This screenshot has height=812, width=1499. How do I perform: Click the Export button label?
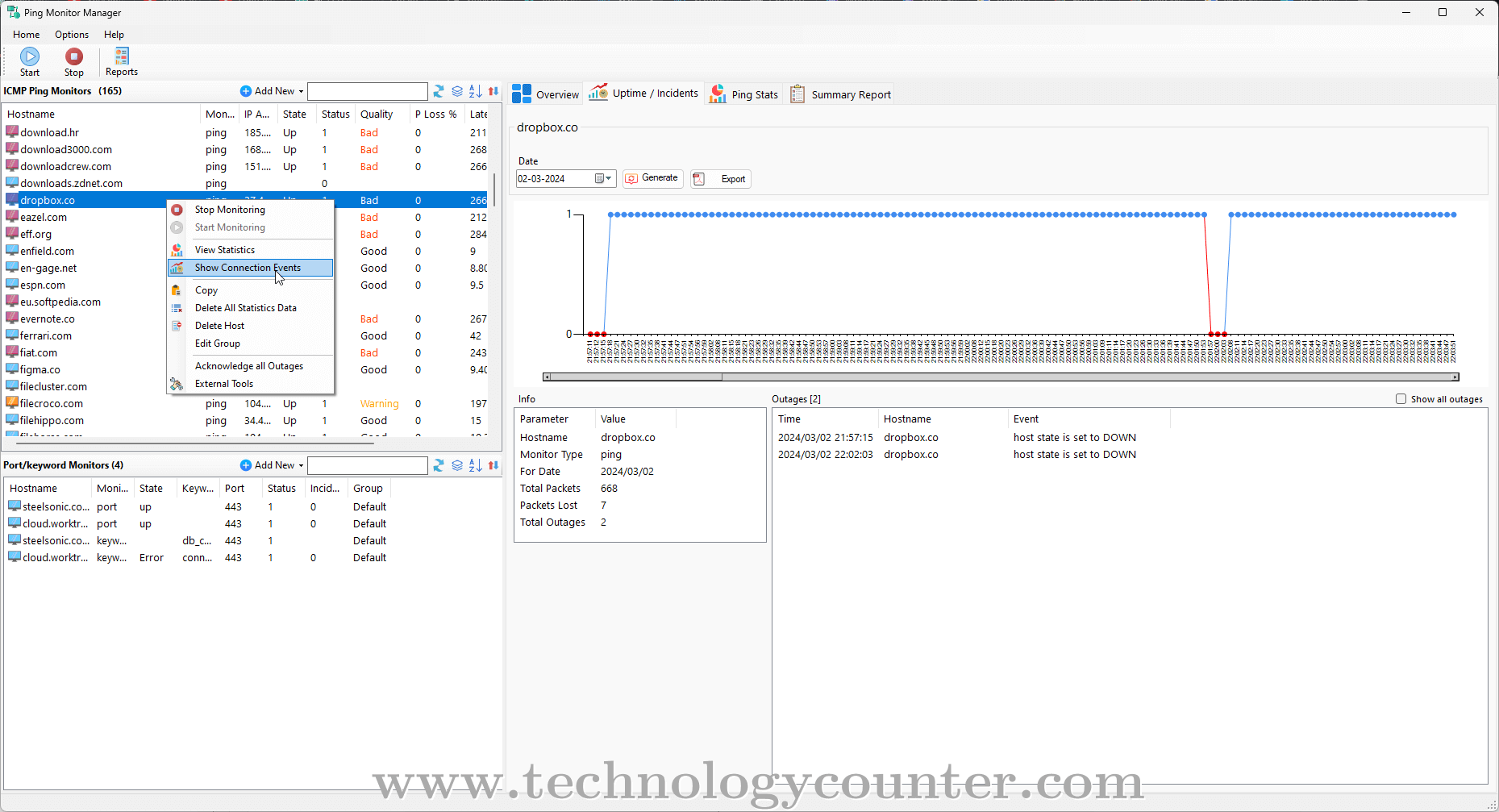(733, 179)
